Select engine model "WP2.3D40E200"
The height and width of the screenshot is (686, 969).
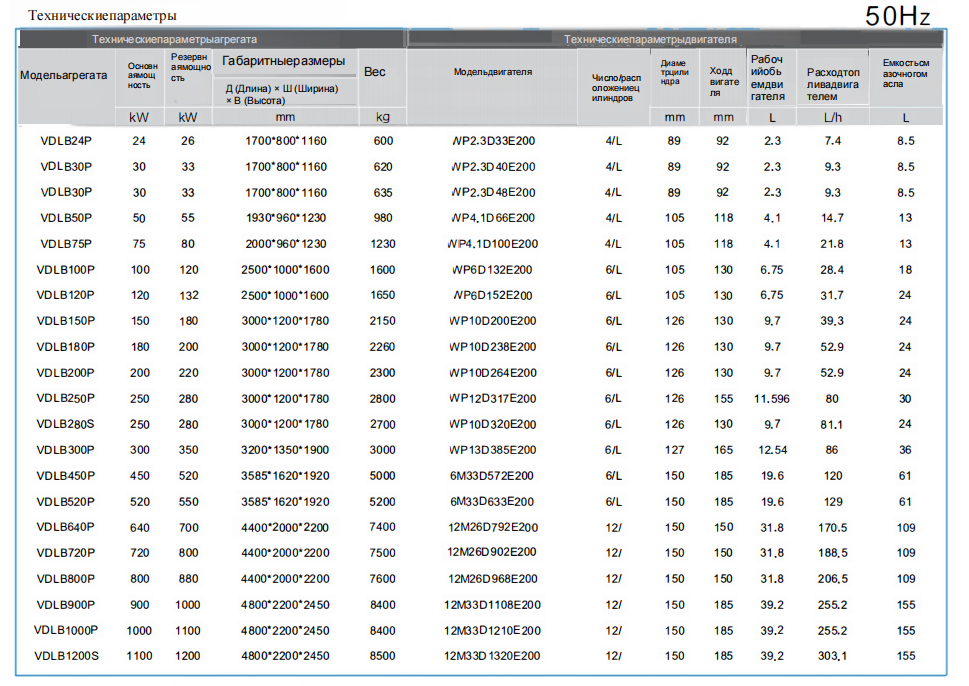pyautogui.click(x=493, y=167)
